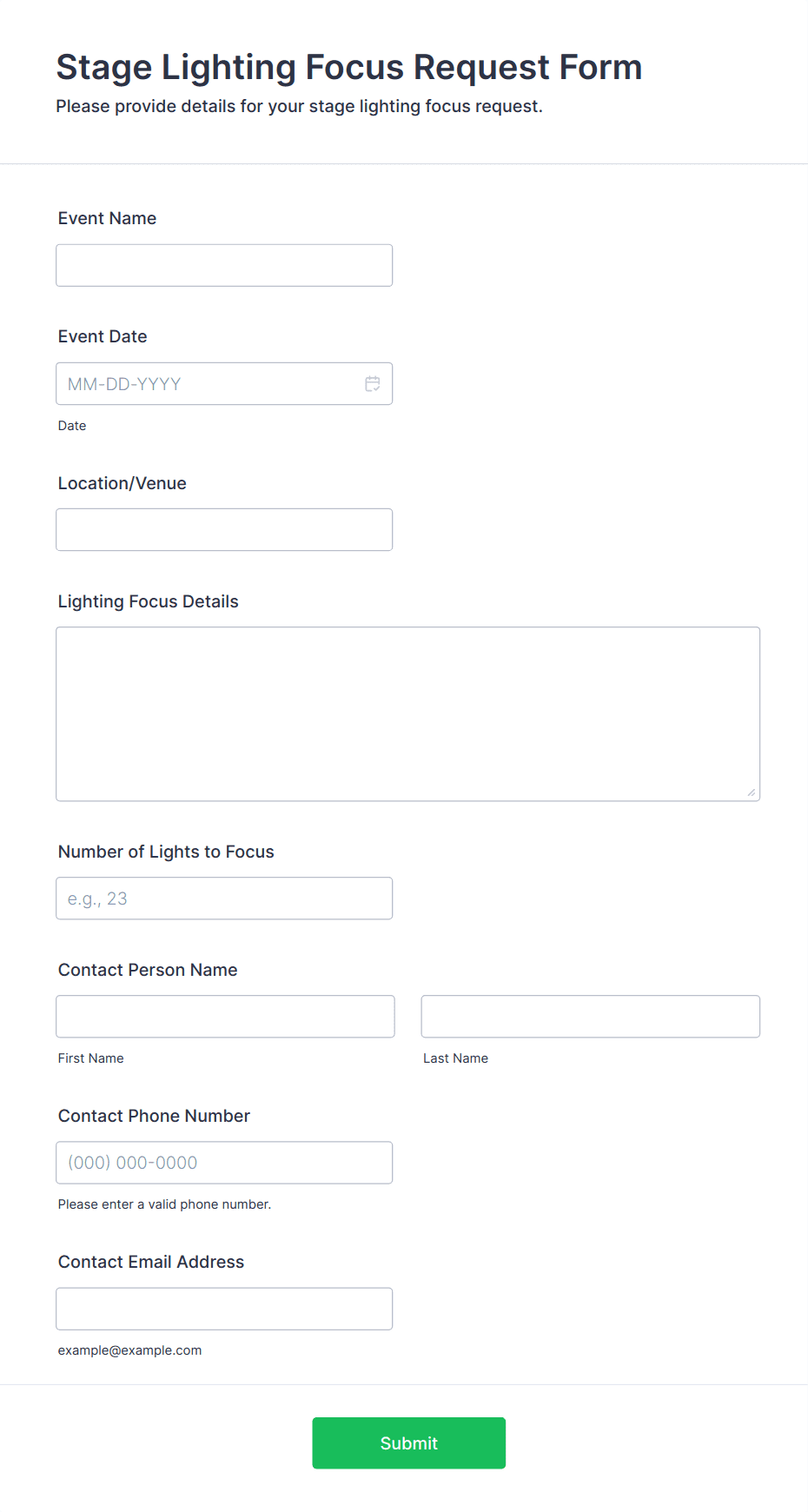Click the Last Name input box
Screen dimensions: 808x1512
click(590, 1017)
